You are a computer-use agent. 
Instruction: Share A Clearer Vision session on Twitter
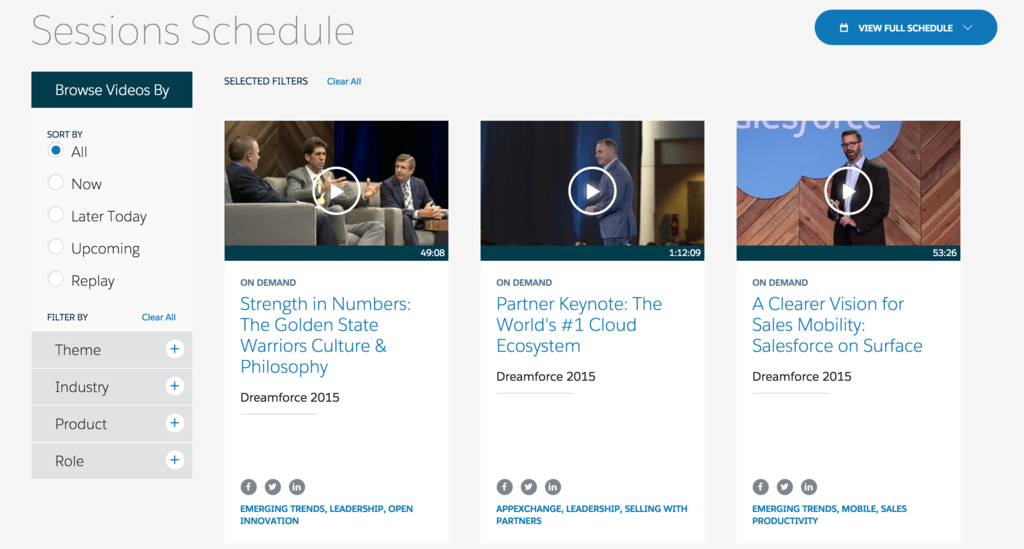pos(784,486)
